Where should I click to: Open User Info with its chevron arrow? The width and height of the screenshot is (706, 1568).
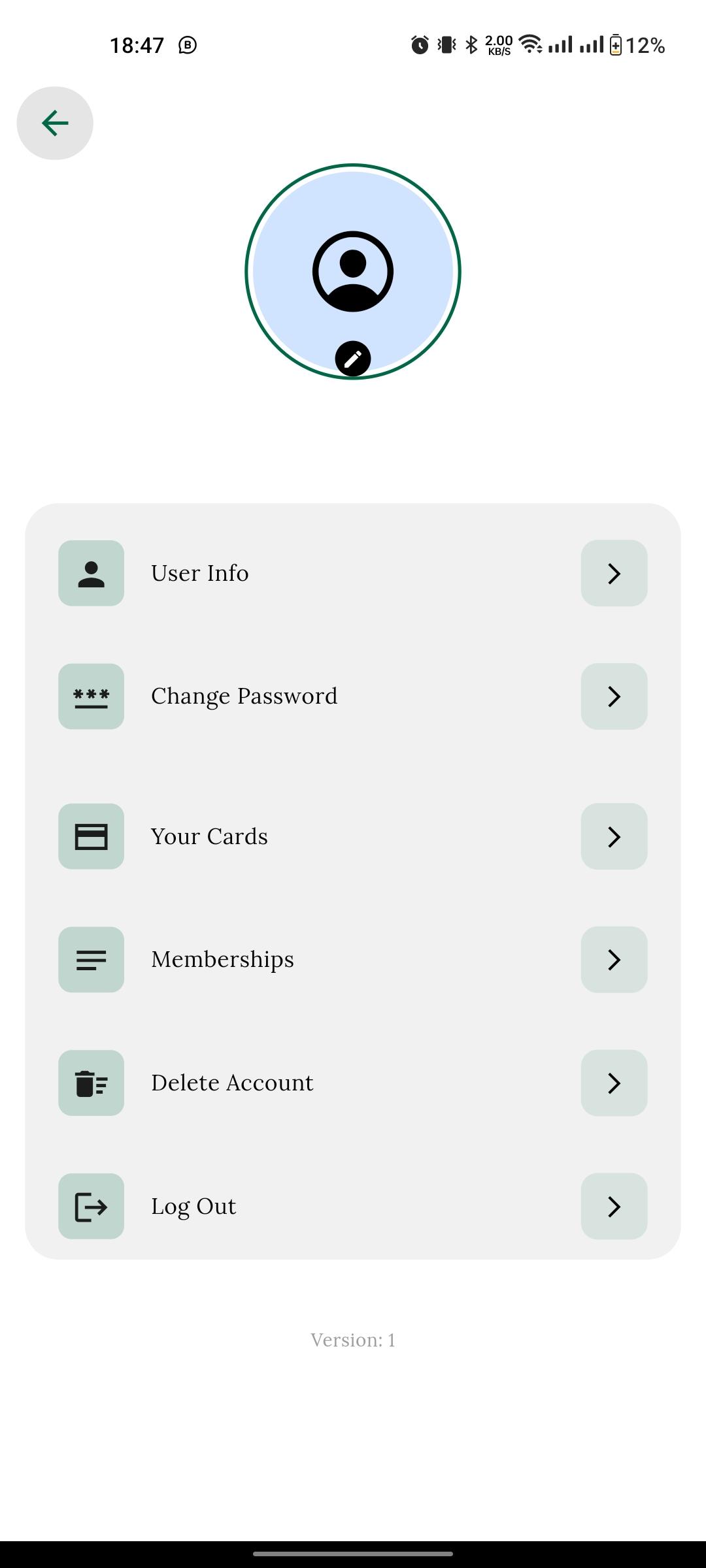click(x=614, y=573)
